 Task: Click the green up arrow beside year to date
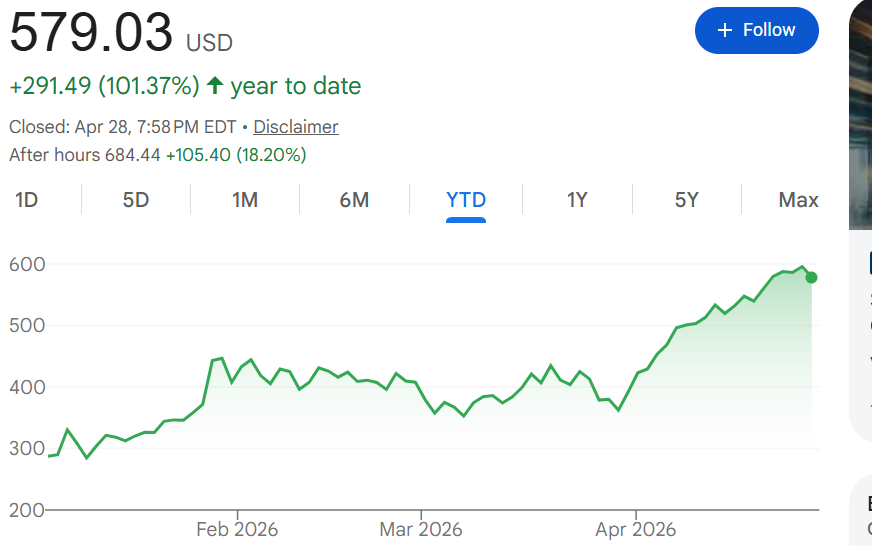[214, 86]
